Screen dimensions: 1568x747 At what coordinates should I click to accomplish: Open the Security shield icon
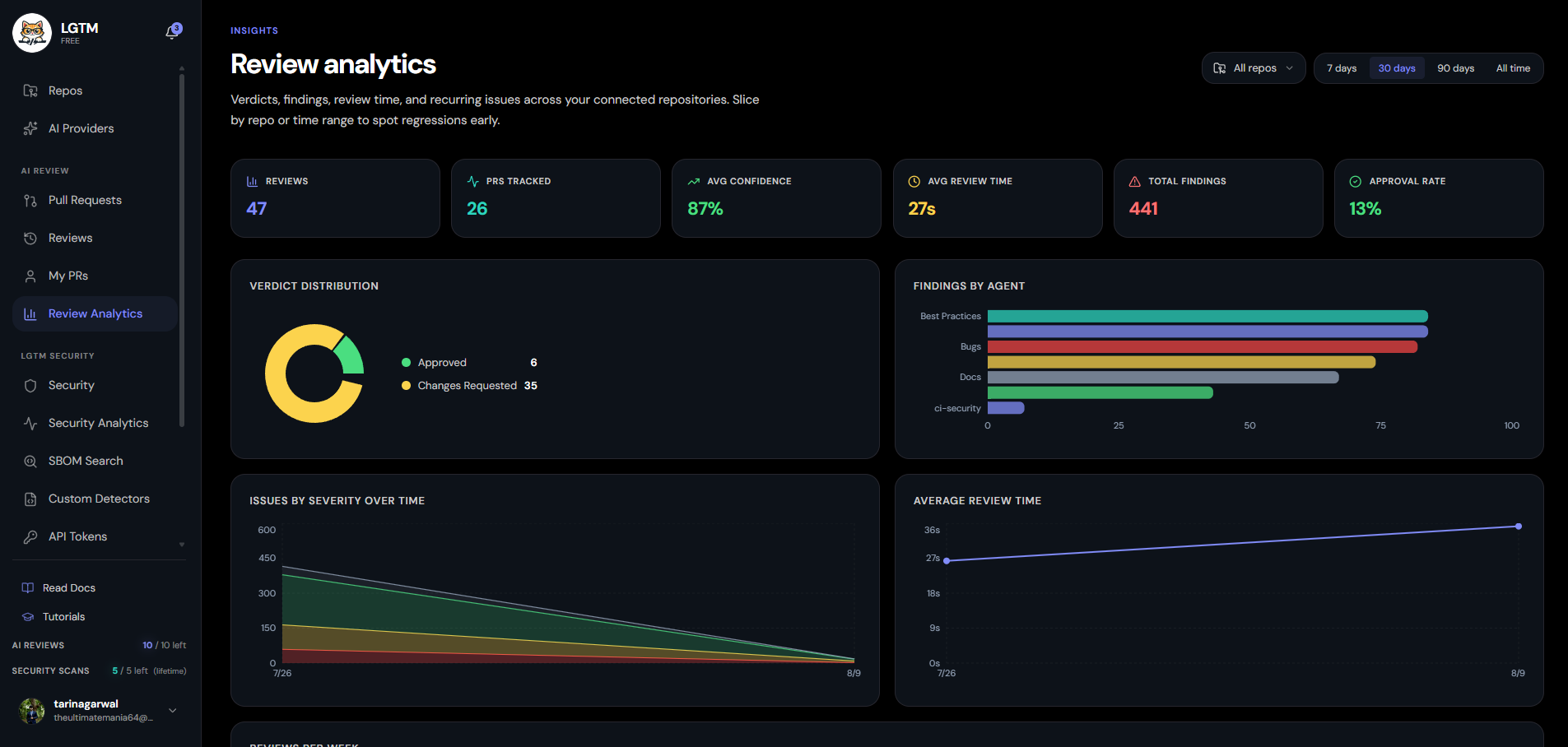click(30, 385)
